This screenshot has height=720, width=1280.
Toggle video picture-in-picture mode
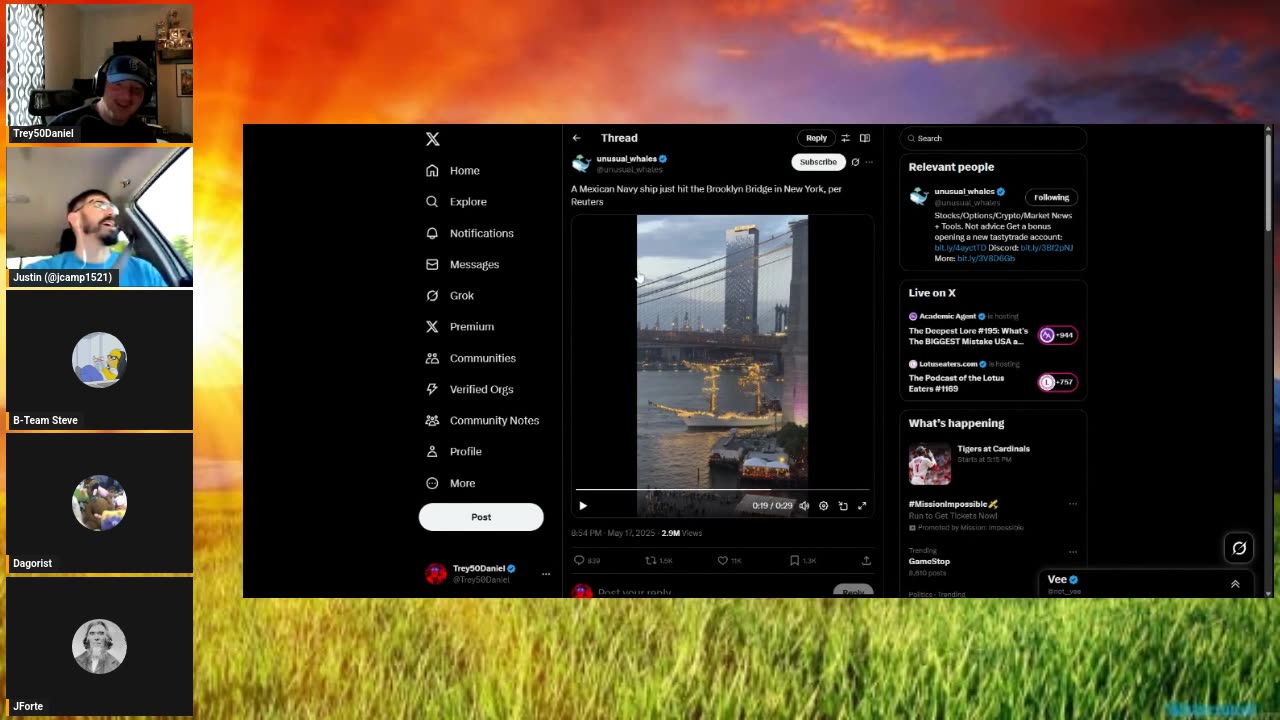(843, 506)
